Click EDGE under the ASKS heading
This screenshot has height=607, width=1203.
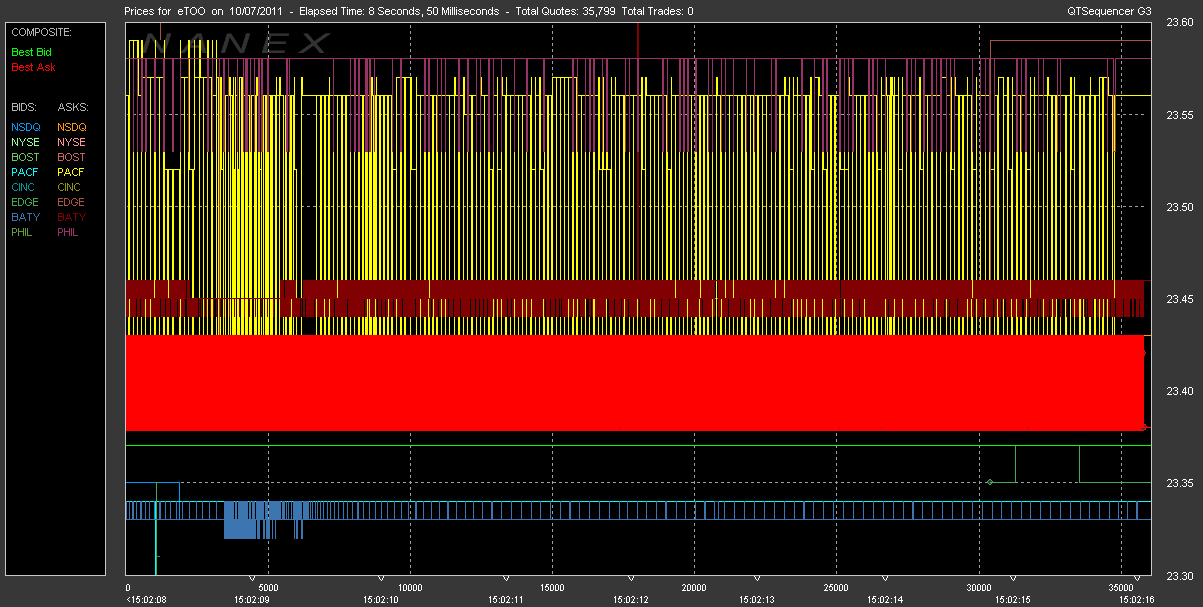coord(72,202)
